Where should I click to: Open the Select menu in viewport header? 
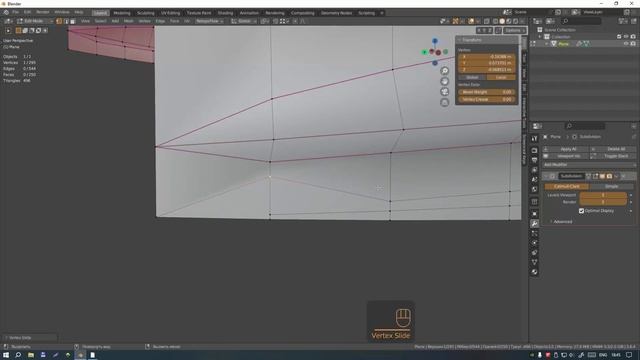click(x=100, y=21)
